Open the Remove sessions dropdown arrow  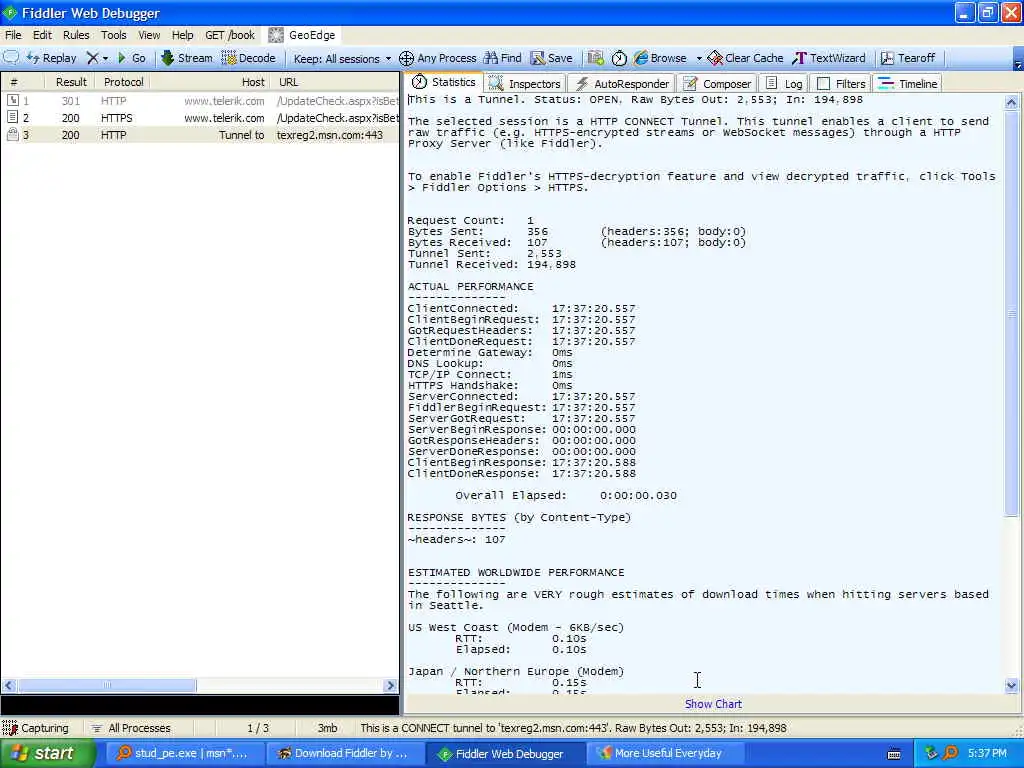click(105, 59)
